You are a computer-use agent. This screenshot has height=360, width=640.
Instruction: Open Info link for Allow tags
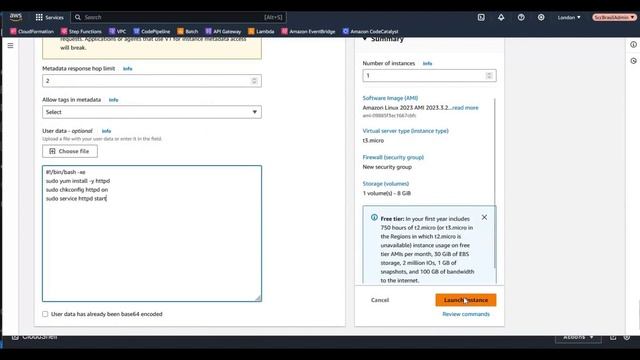(x=113, y=100)
